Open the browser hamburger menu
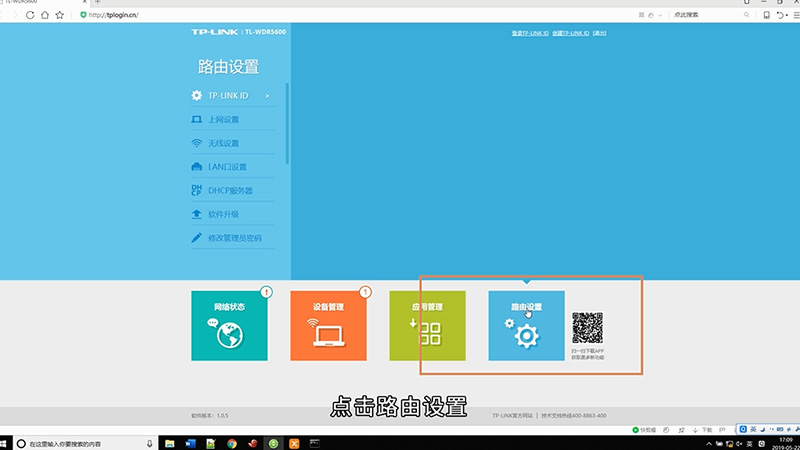Screen dimensions: 800x450 tap(796, 15)
